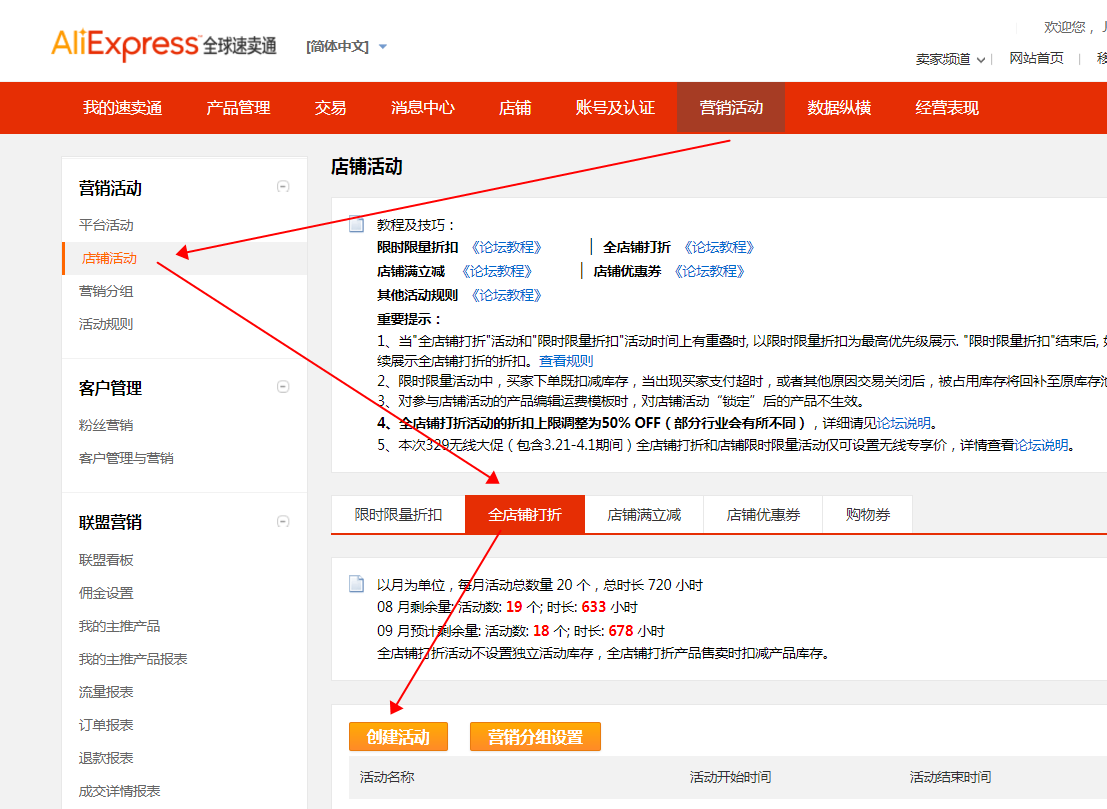Click the remaining activities count 19

(x=514, y=607)
